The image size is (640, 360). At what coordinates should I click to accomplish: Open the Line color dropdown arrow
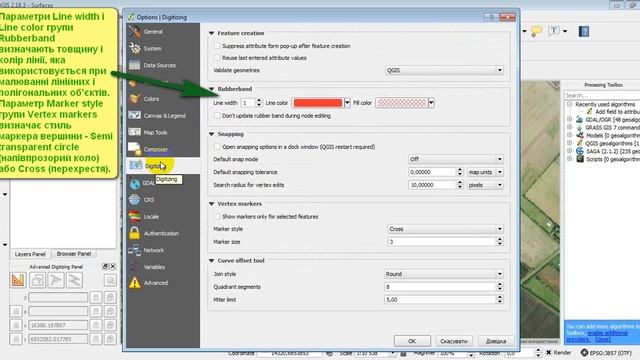347,103
